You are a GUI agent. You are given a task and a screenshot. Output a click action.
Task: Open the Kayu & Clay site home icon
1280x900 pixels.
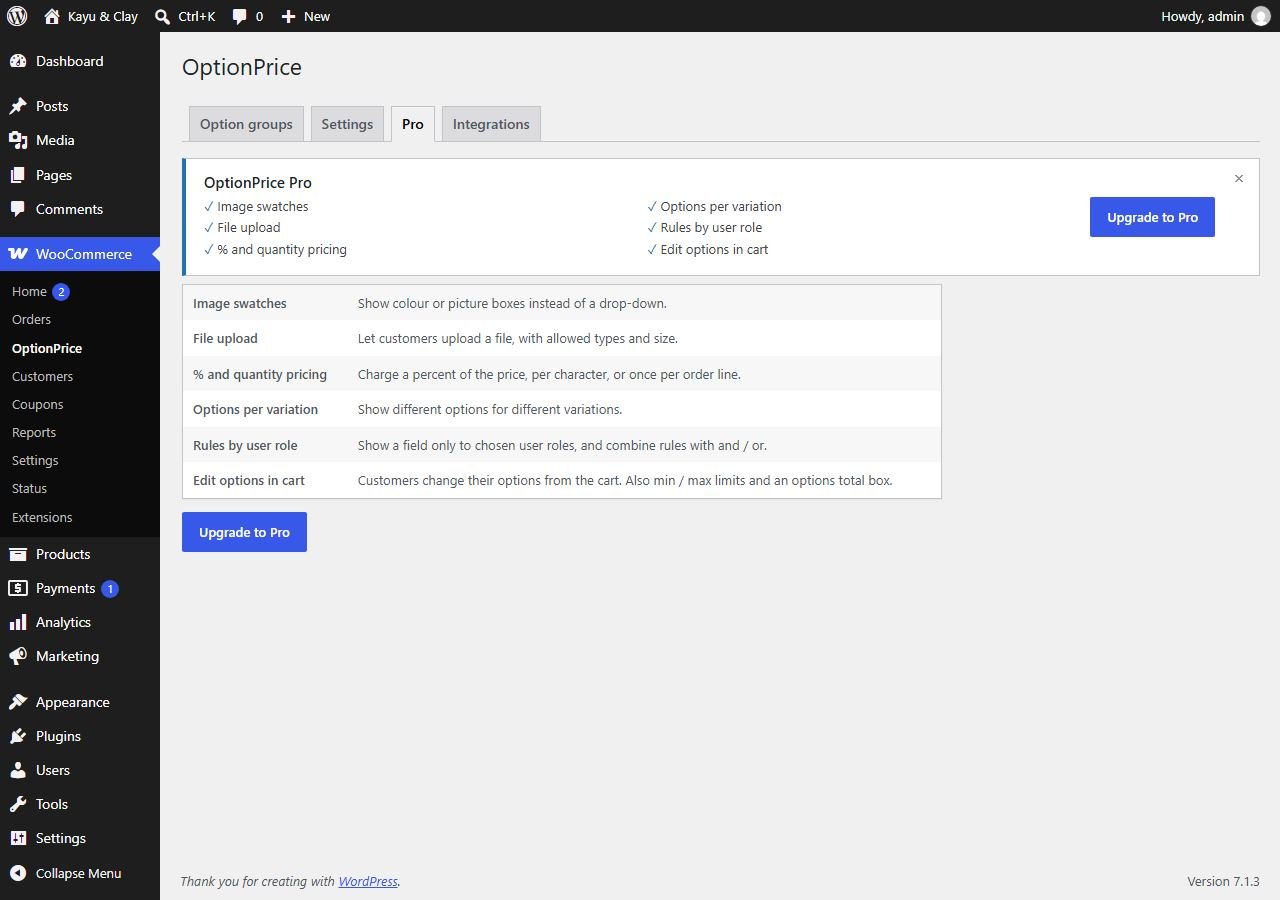52,16
